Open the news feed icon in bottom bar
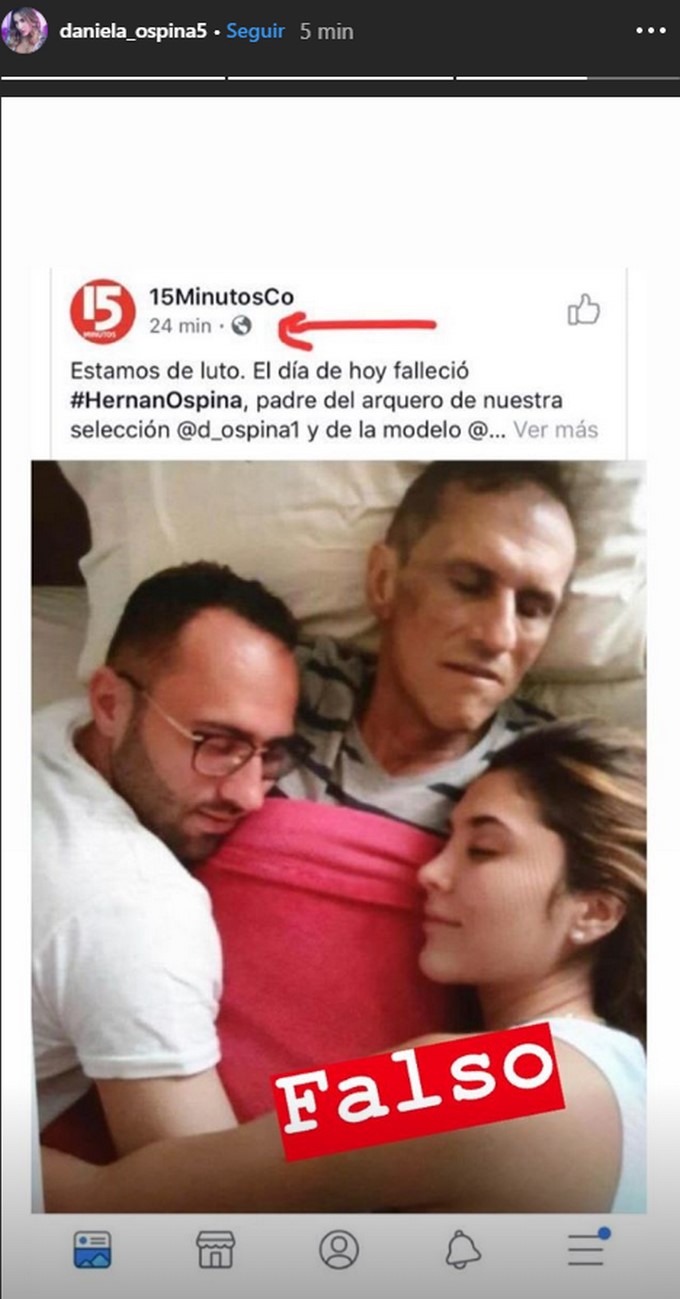The height and width of the screenshot is (1299, 680). (93, 1250)
